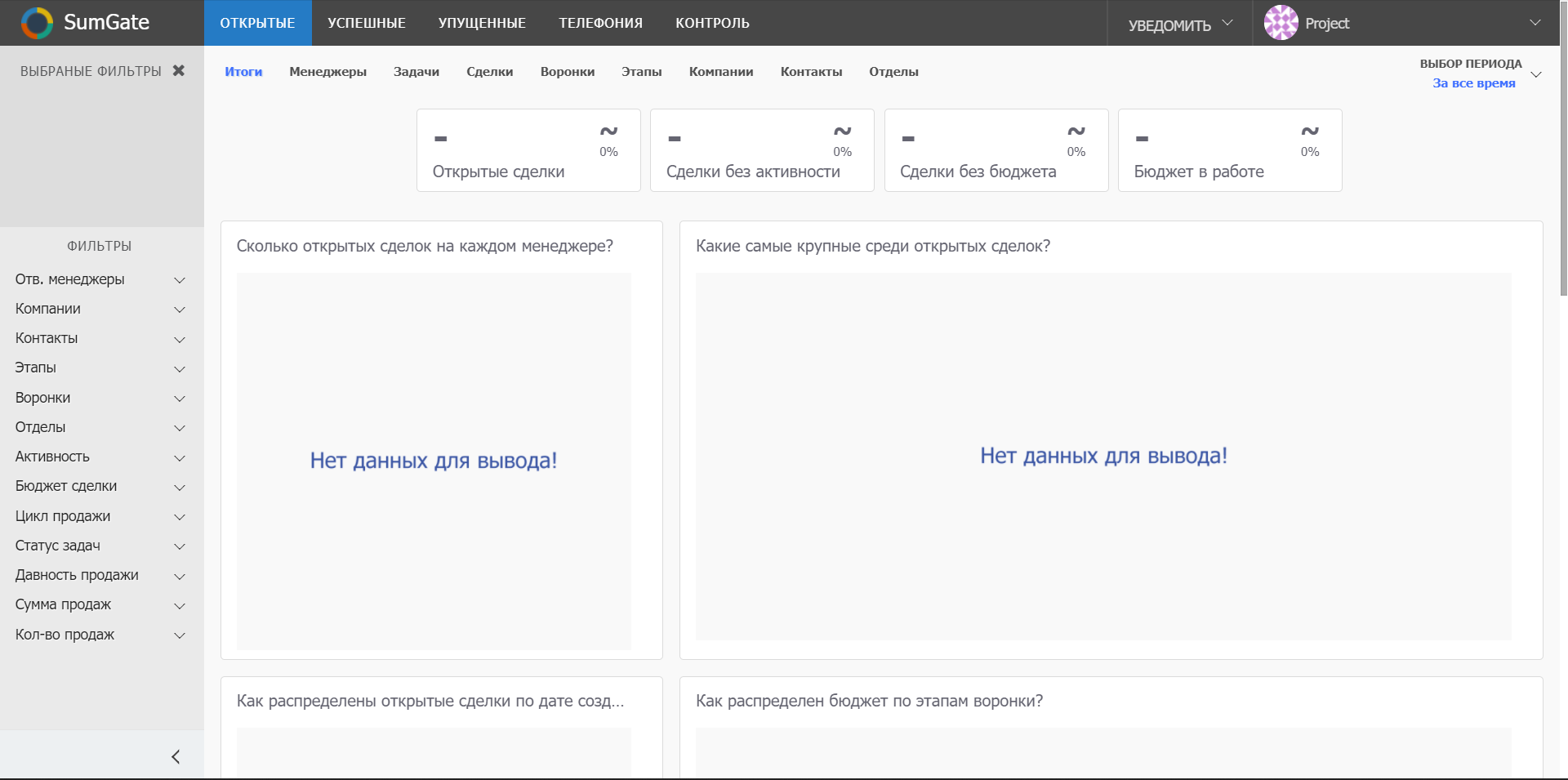
Task: Open the Сделки без бюджета summary card
Action: [996, 150]
